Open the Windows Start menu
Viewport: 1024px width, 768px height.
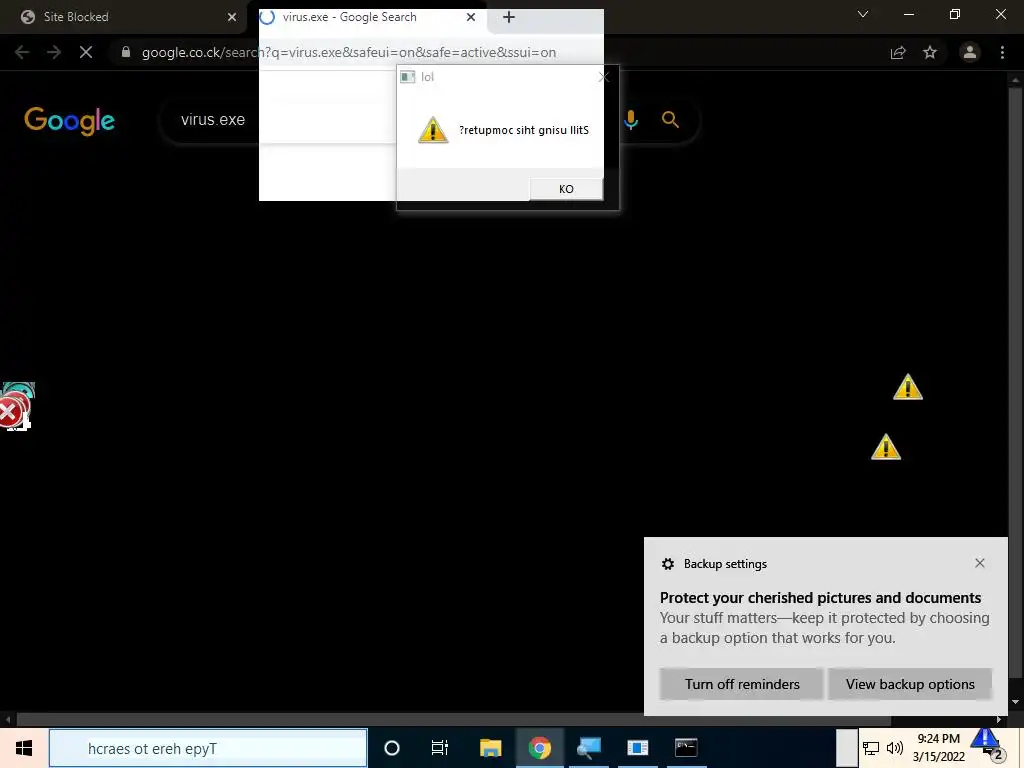click(24, 748)
